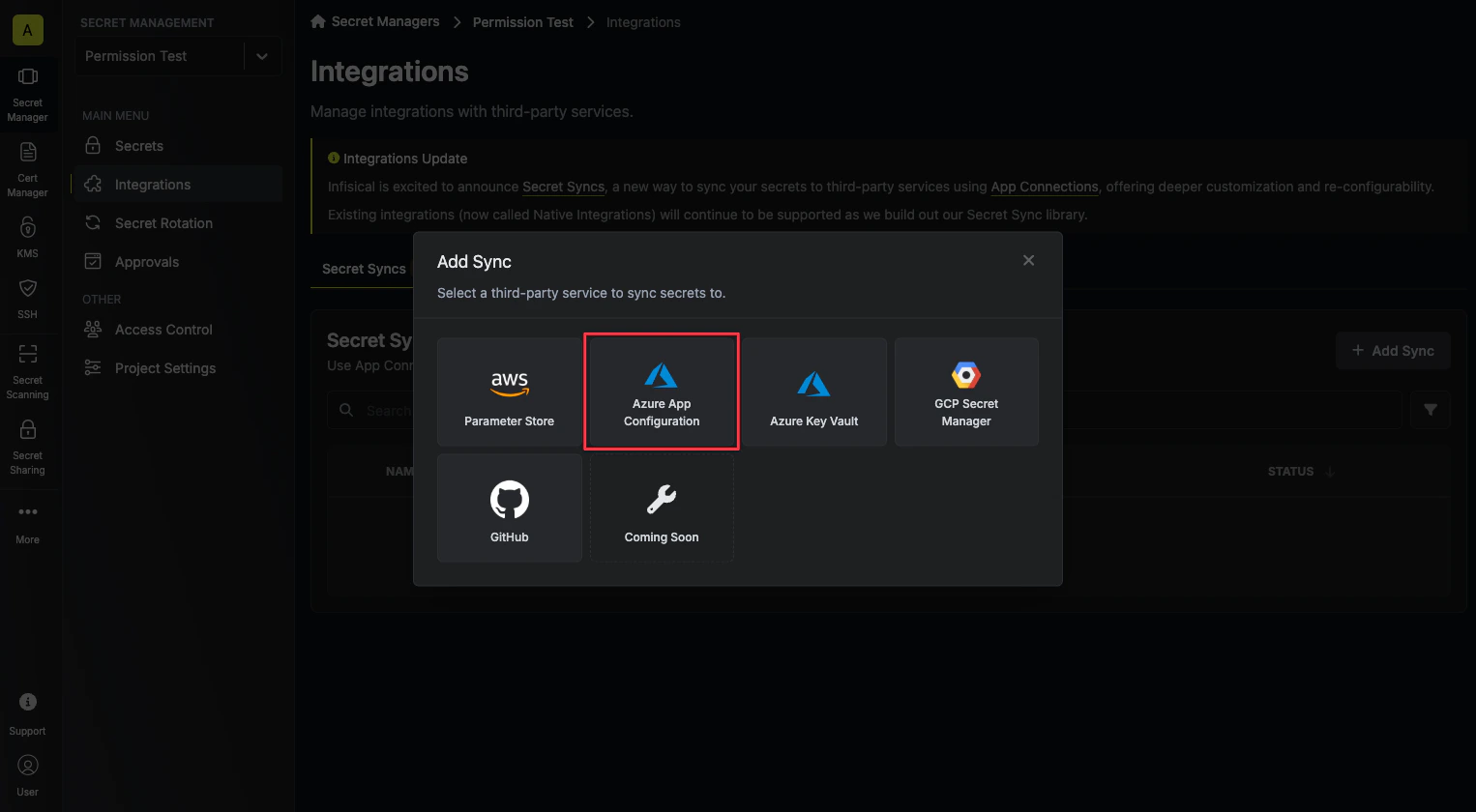Click the home icon in breadcrumb

point(318,21)
